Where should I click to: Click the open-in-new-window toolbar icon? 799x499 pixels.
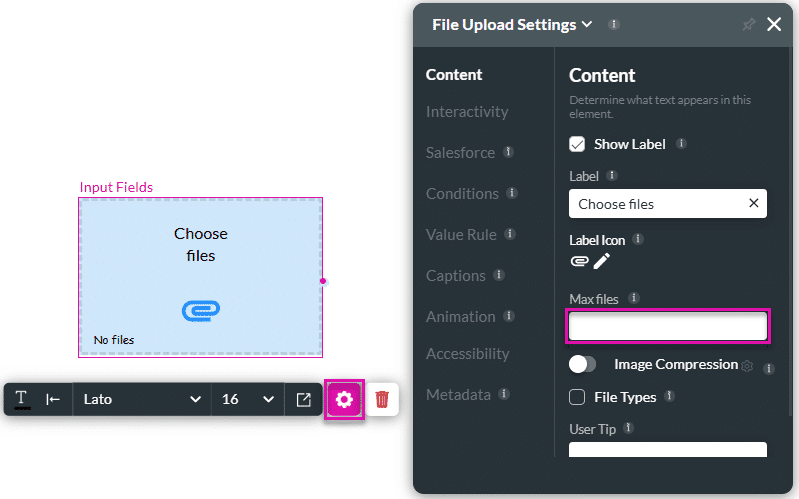pos(303,399)
